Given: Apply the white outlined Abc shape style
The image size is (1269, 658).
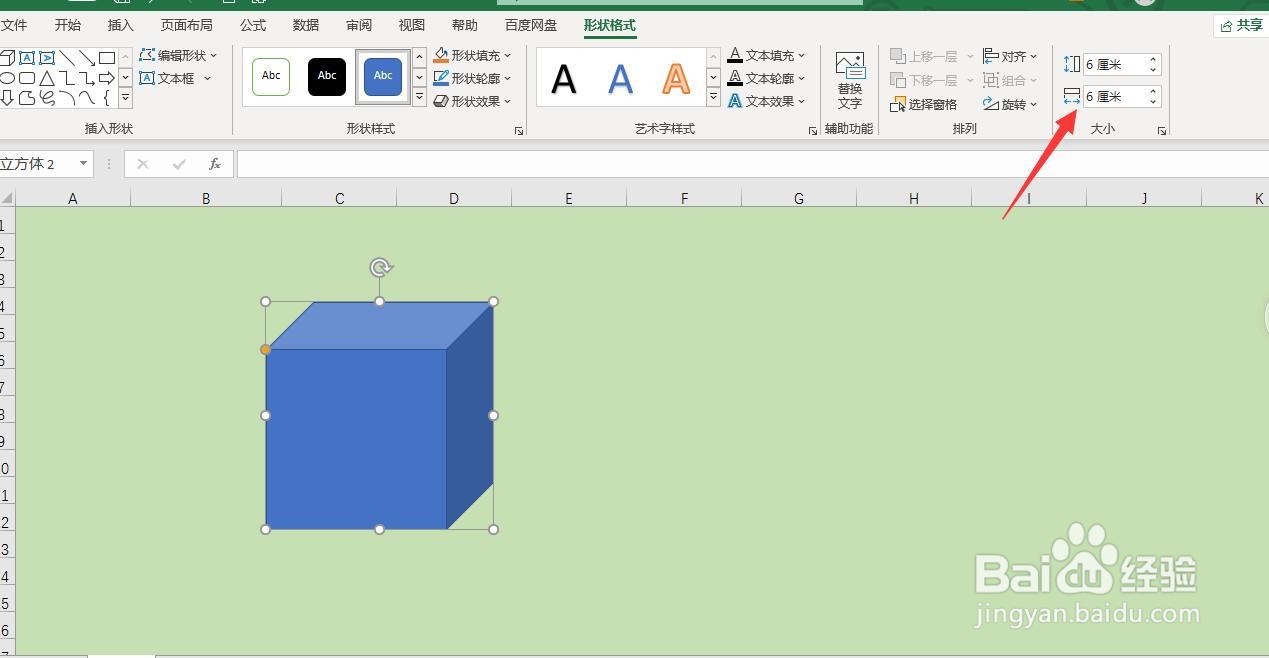Looking at the screenshot, I should pos(271,76).
